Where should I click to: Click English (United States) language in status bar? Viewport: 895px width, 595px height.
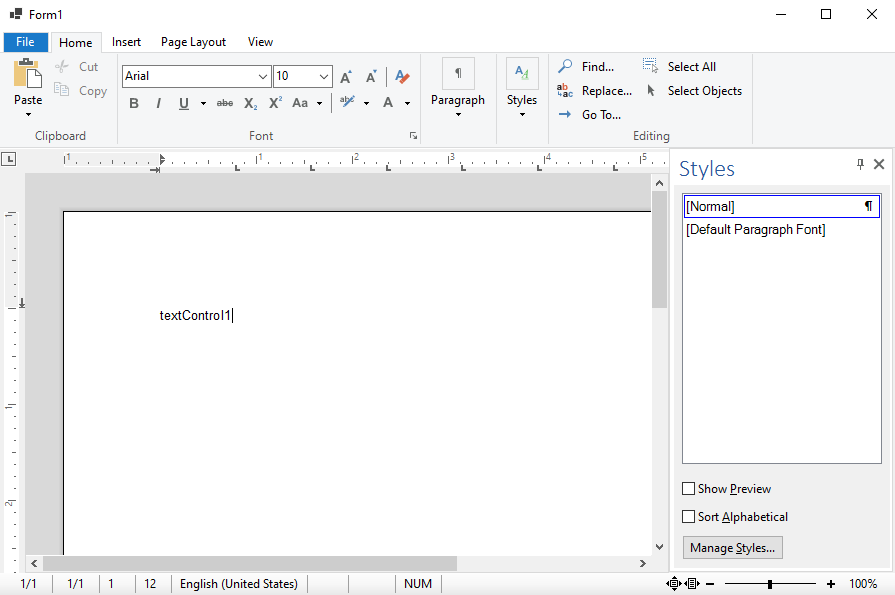click(239, 584)
